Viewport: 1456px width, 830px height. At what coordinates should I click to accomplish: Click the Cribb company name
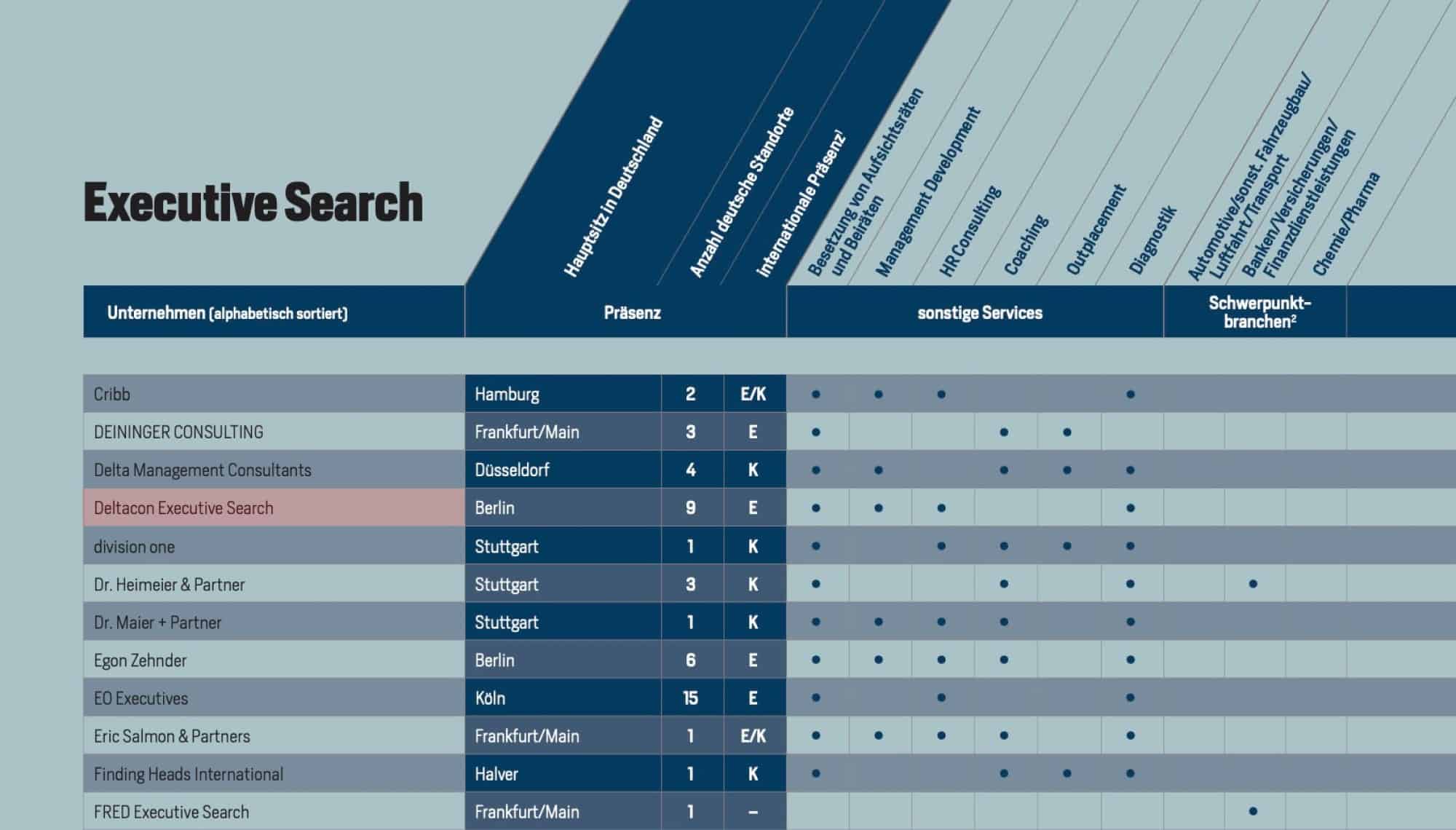click(x=112, y=395)
